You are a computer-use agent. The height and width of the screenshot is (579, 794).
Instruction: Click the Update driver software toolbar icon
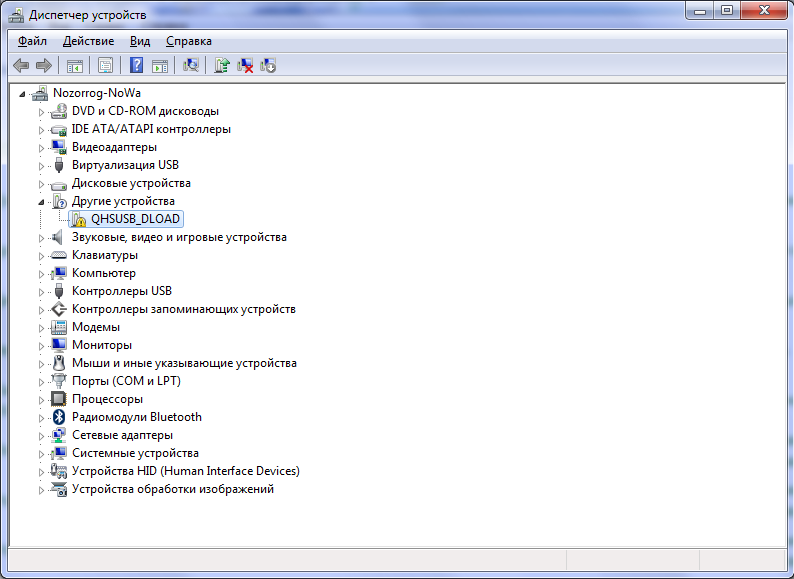(x=222, y=66)
